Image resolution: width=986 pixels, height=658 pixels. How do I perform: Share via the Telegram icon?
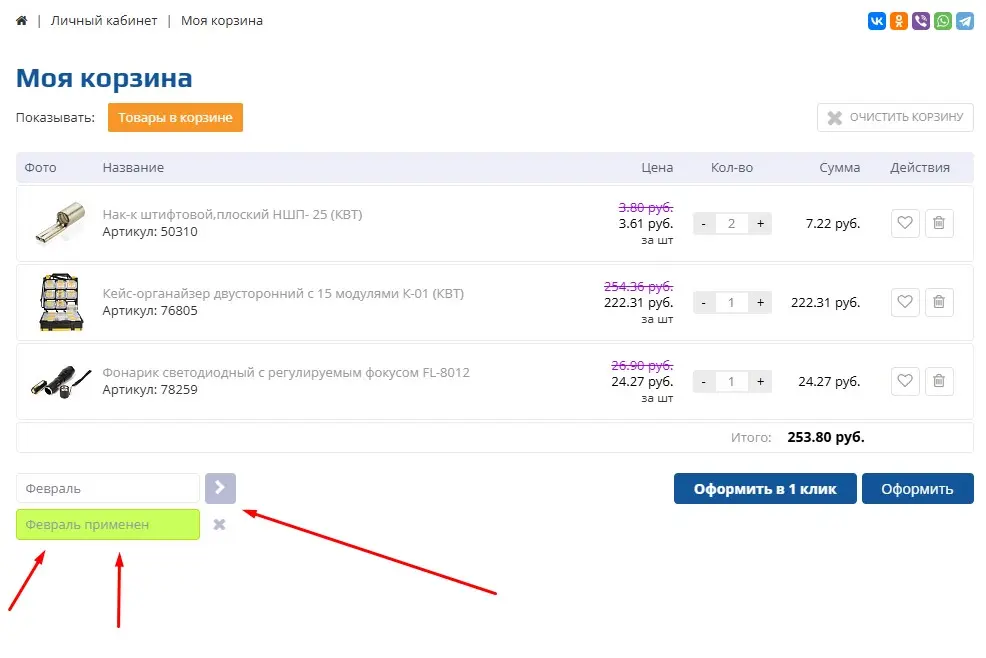point(965,21)
